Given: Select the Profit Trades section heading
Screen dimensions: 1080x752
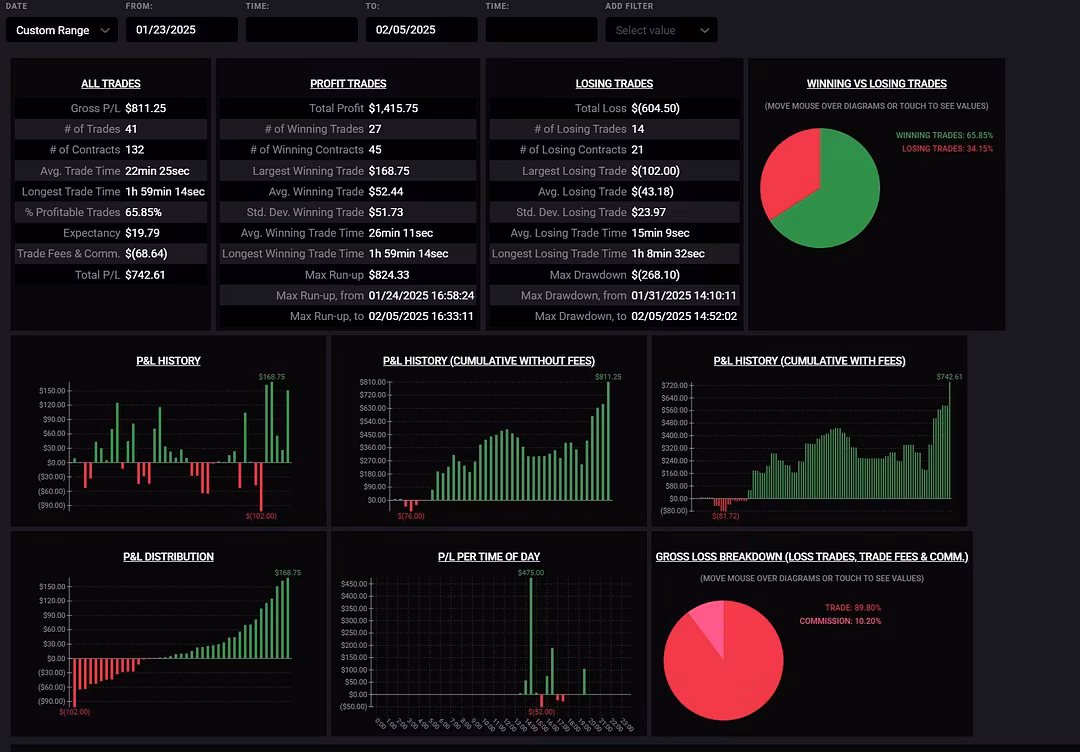Looking at the screenshot, I should pos(348,84).
